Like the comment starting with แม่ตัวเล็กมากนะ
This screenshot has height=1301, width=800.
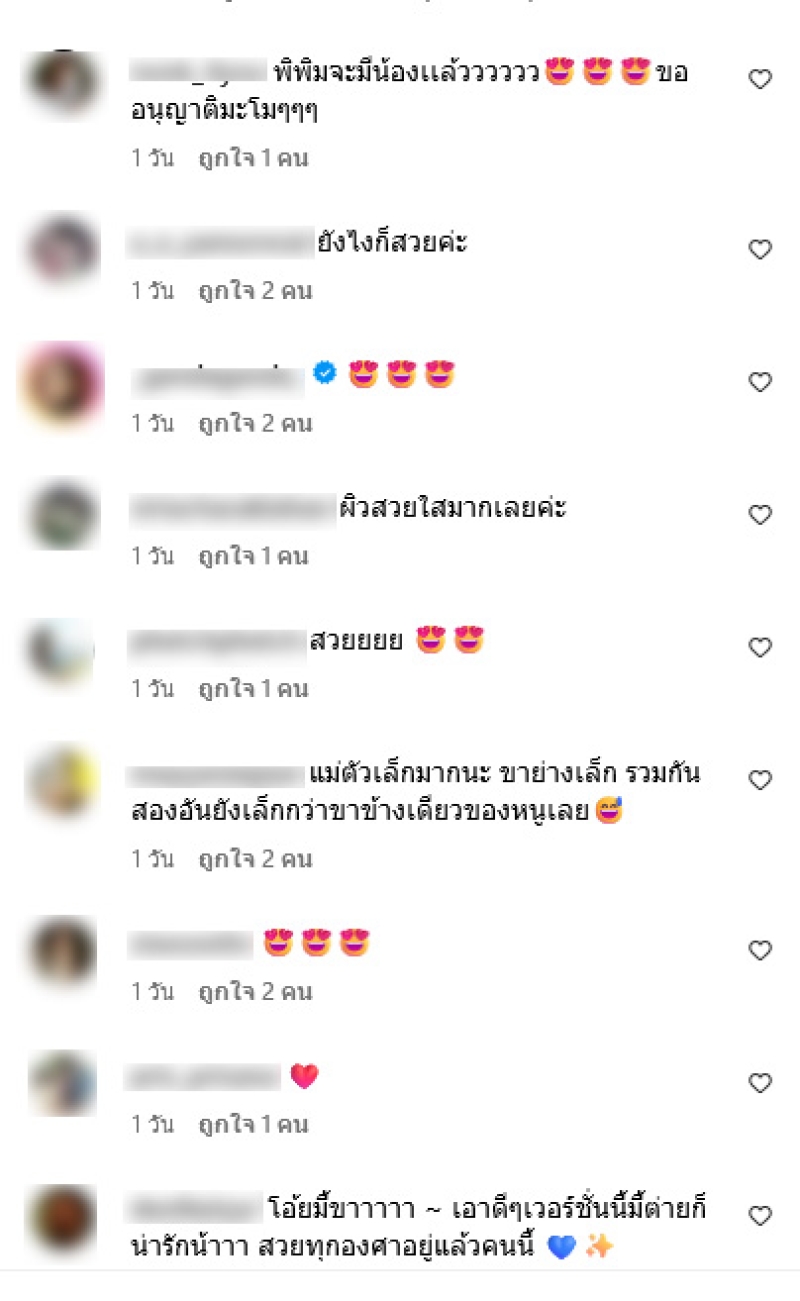761,780
